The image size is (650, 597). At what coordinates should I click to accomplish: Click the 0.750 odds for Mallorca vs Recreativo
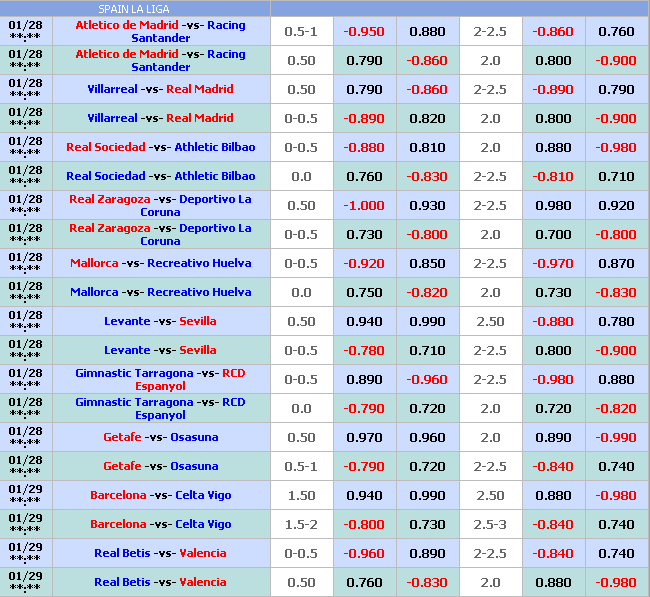[x=363, y=292]
